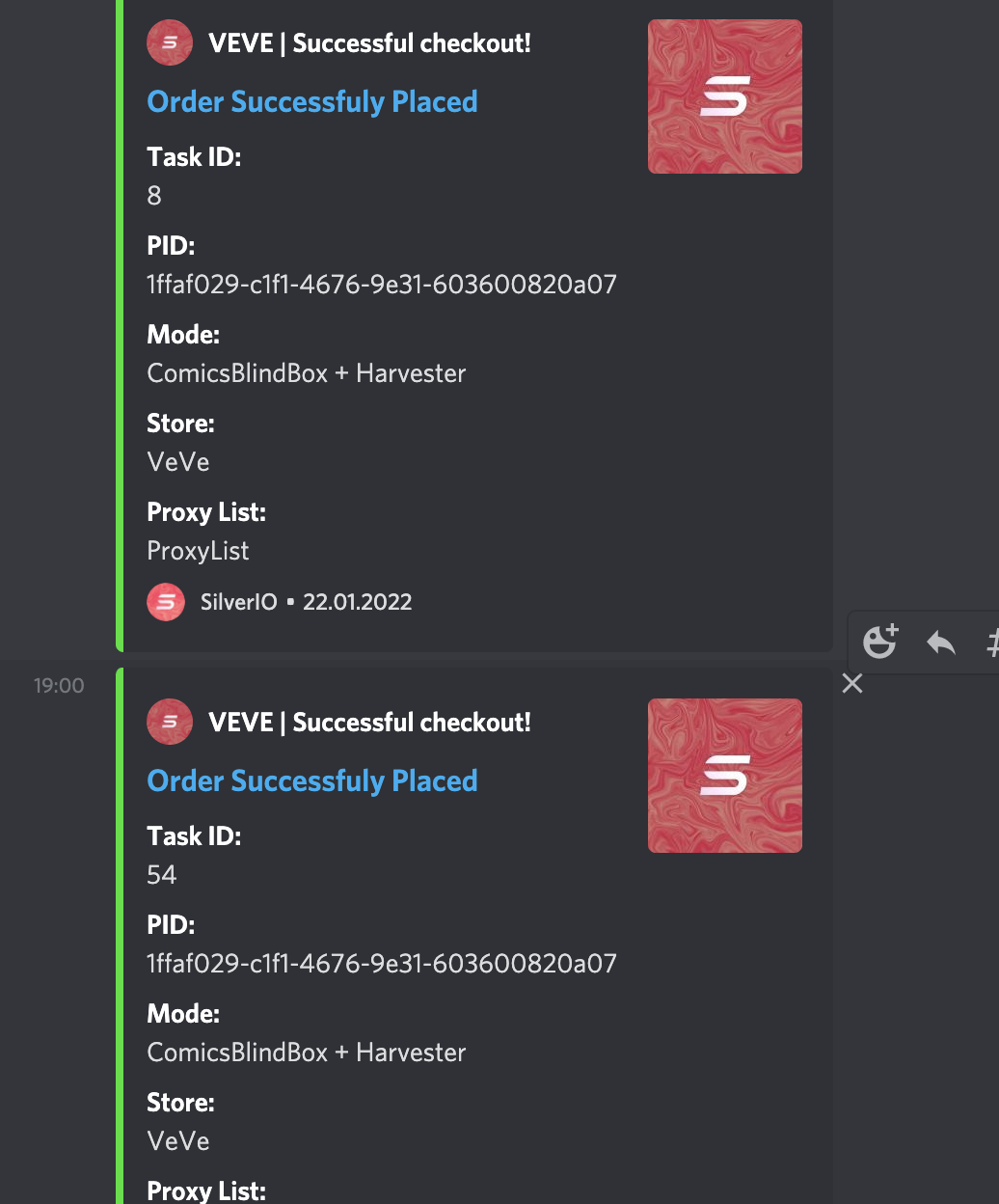999x1204 pixels.
Task: Click the author avatar in Task 54 embed header
Action: coord(170,722)
